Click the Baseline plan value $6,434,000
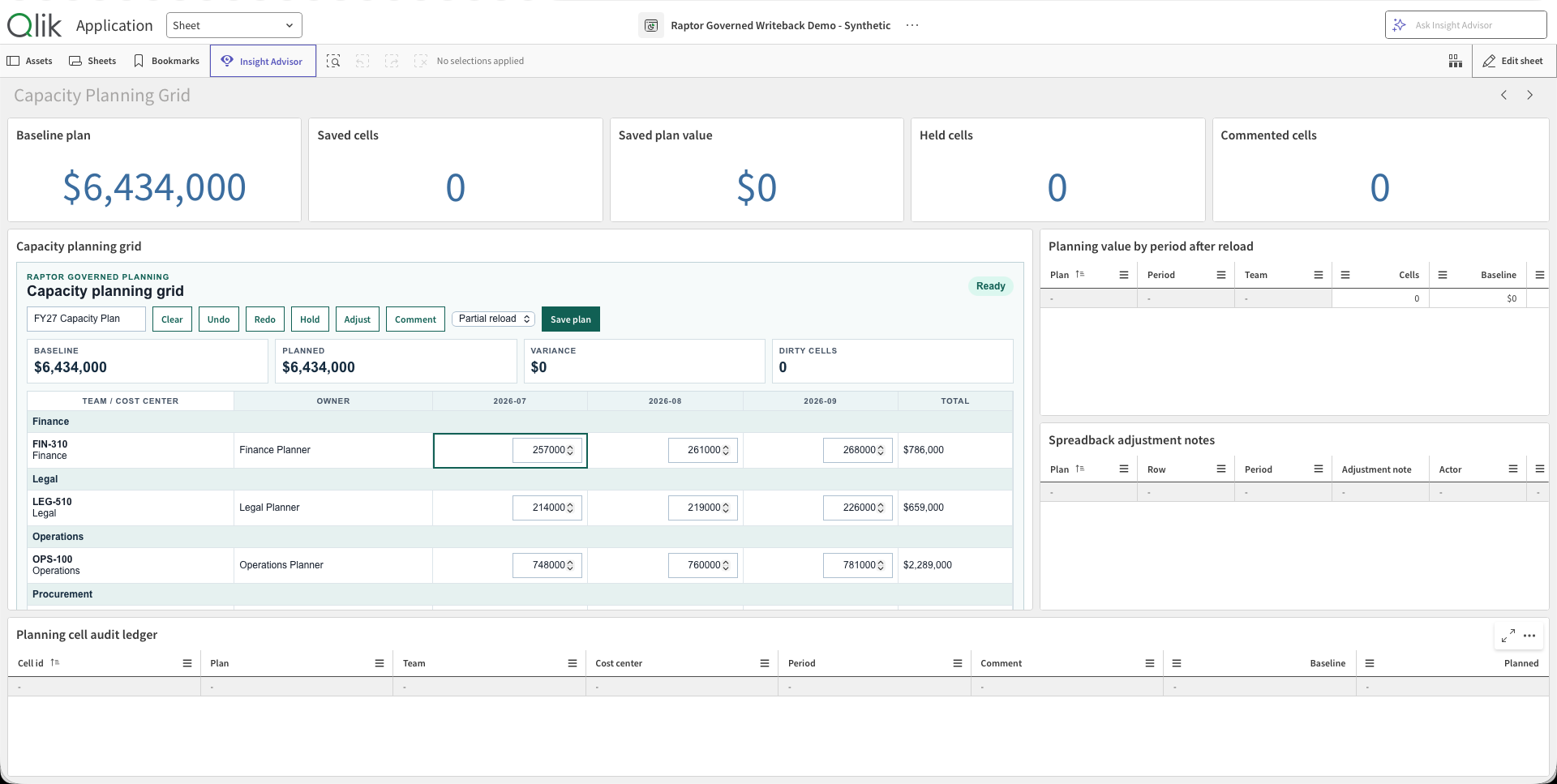 (x=154, y=187)
